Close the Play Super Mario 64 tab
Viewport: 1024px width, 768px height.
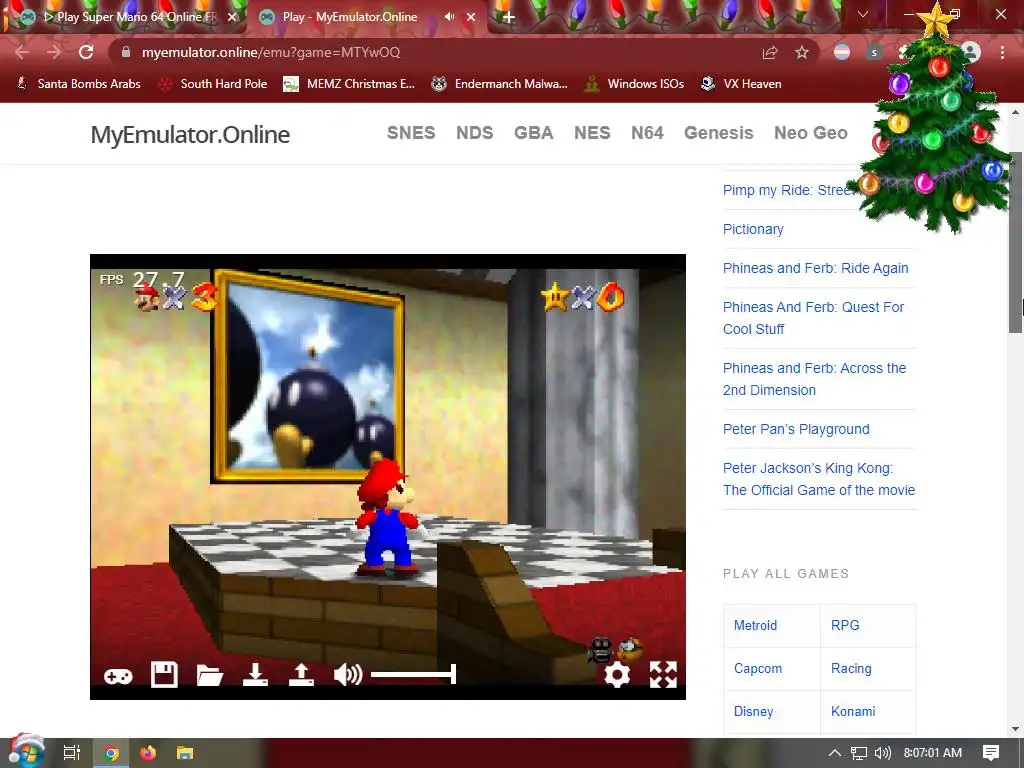click(x=232, y=17)
